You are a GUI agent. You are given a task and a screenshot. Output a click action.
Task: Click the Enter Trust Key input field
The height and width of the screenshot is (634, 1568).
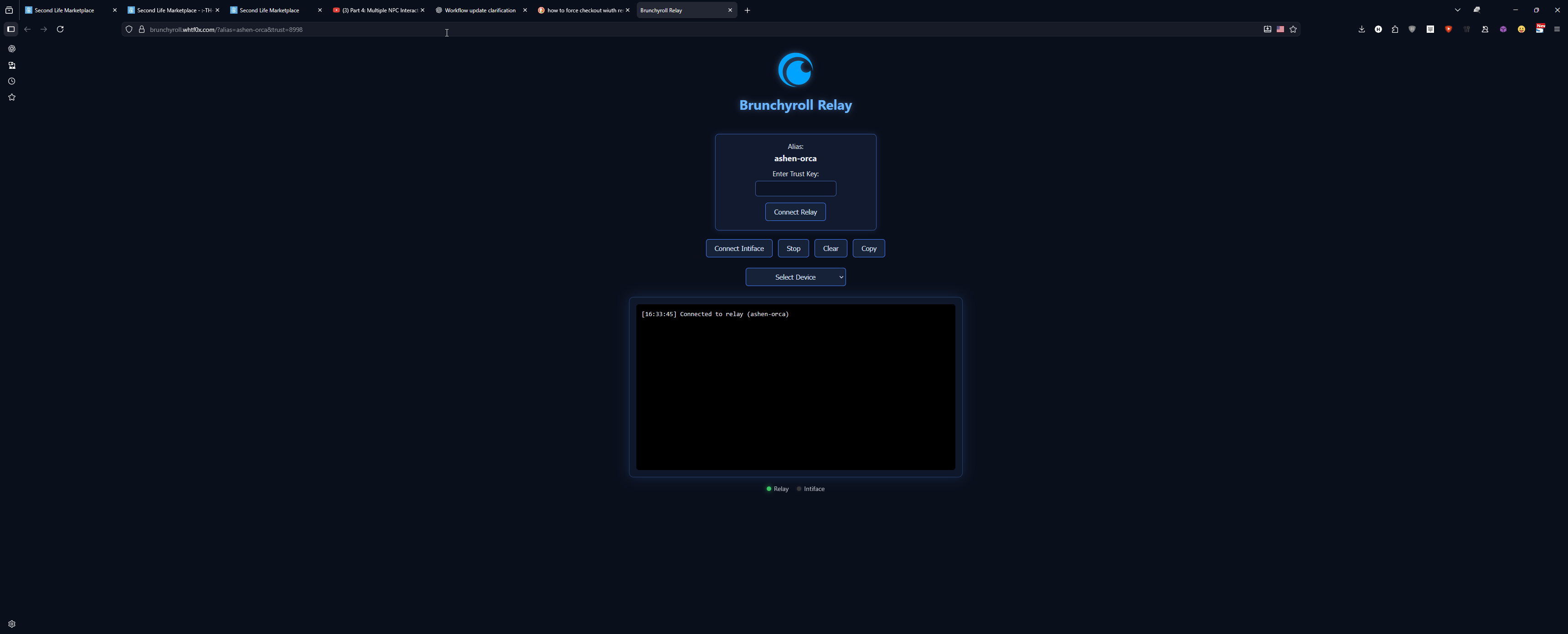(x=795, y=189)
